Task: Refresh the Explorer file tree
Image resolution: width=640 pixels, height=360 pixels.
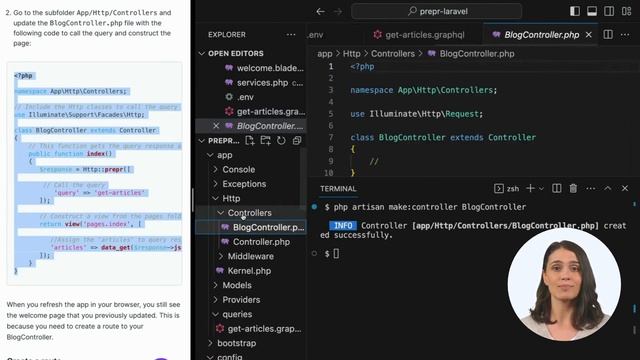Action: (281, 141)
